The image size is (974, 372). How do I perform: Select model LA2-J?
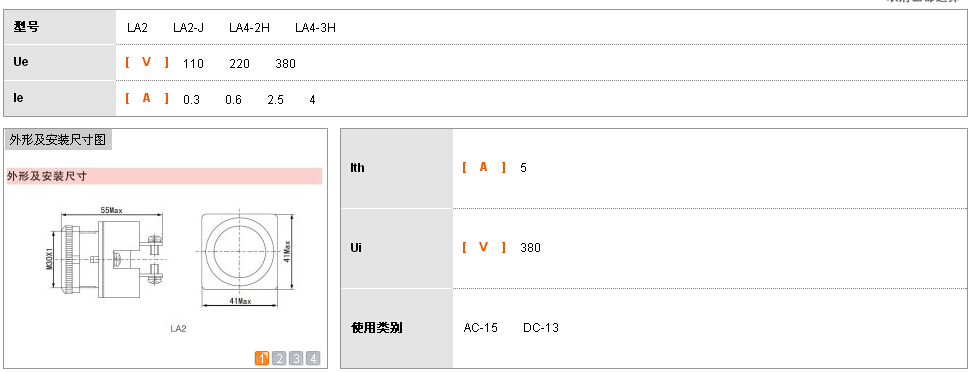pyautogui.click(x=188, y=27)
